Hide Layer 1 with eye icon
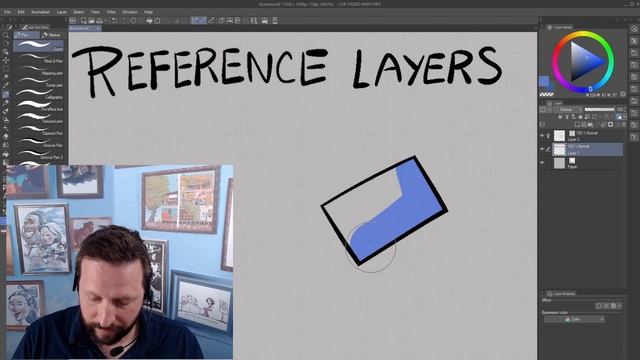 tap(542, 149)
